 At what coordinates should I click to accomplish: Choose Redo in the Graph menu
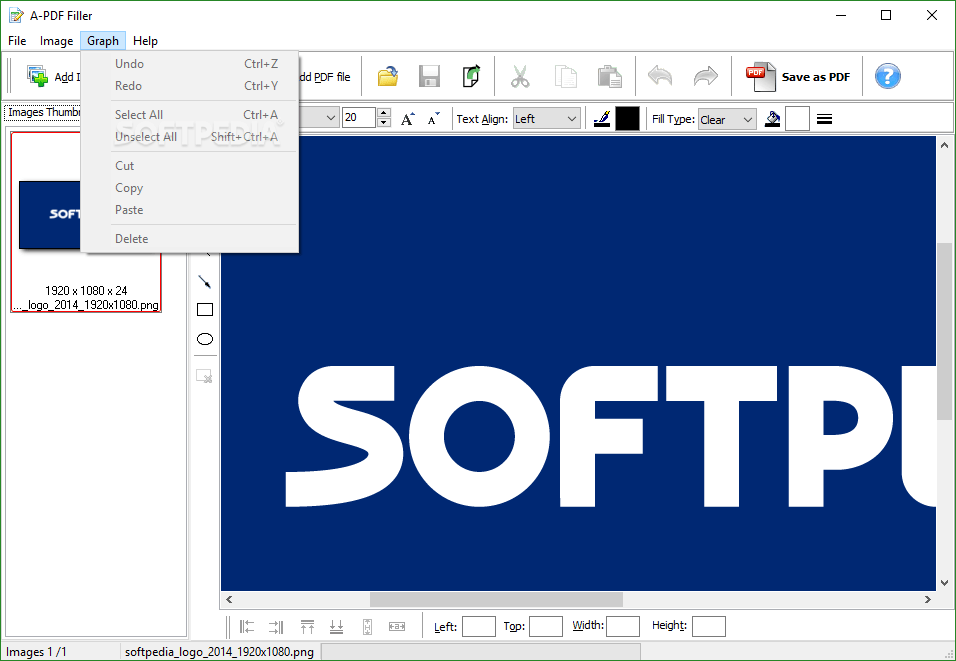tap(190, 86)
